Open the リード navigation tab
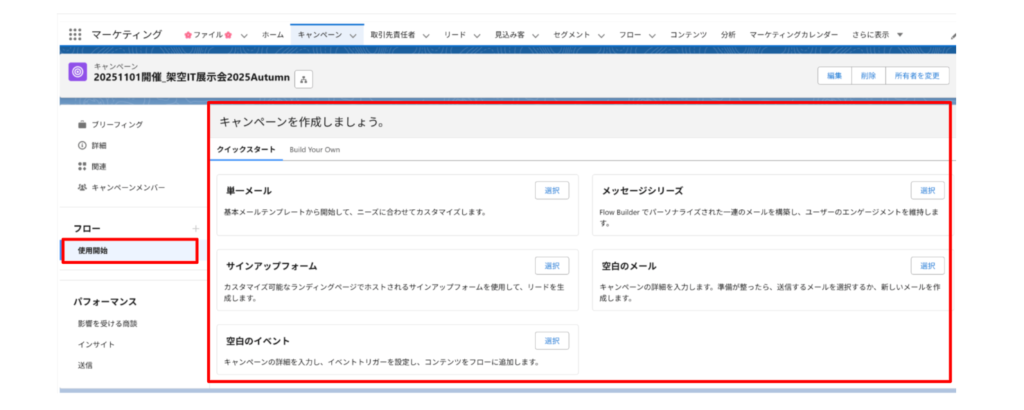 [455, 35]
